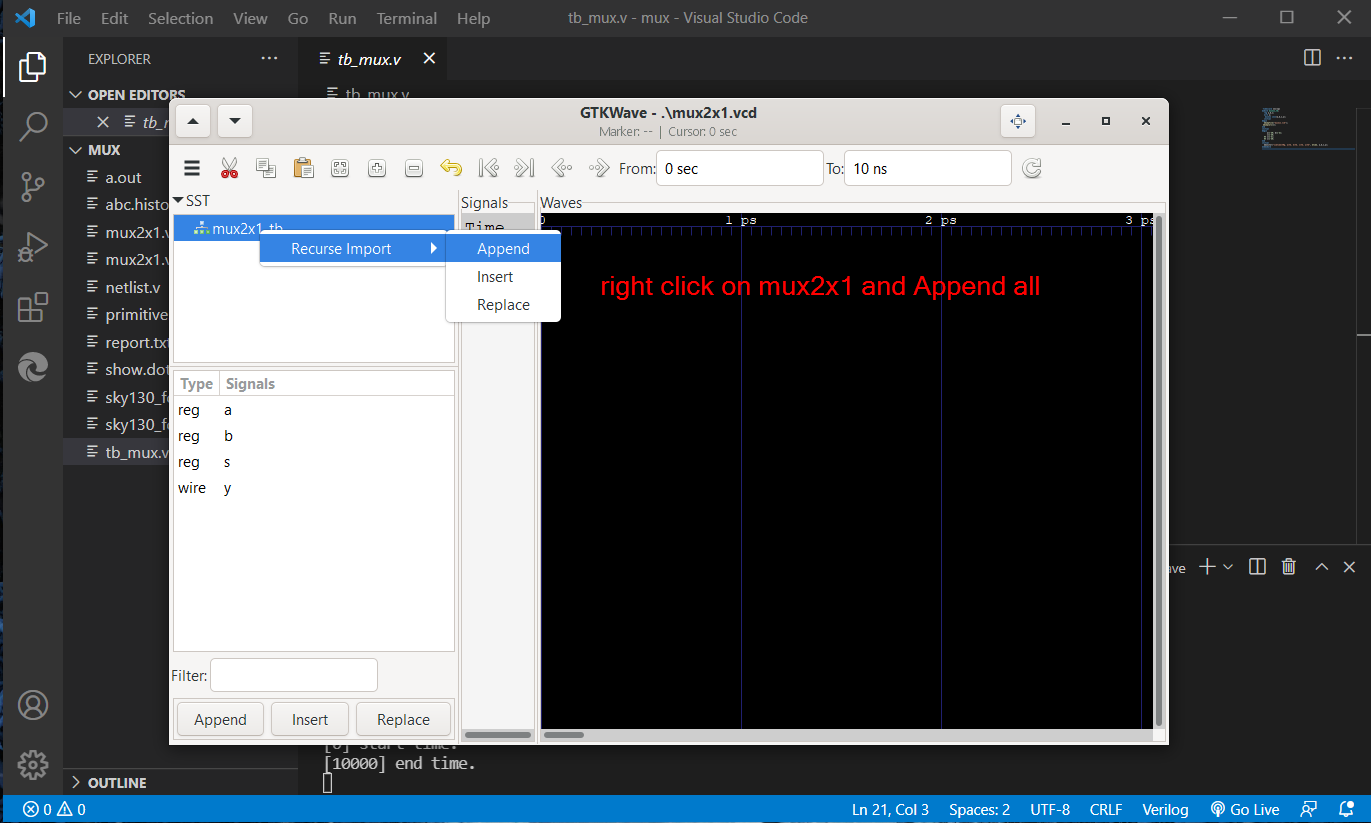
Task: Click the Zoom Out minus icon
Action: point(414,168)
